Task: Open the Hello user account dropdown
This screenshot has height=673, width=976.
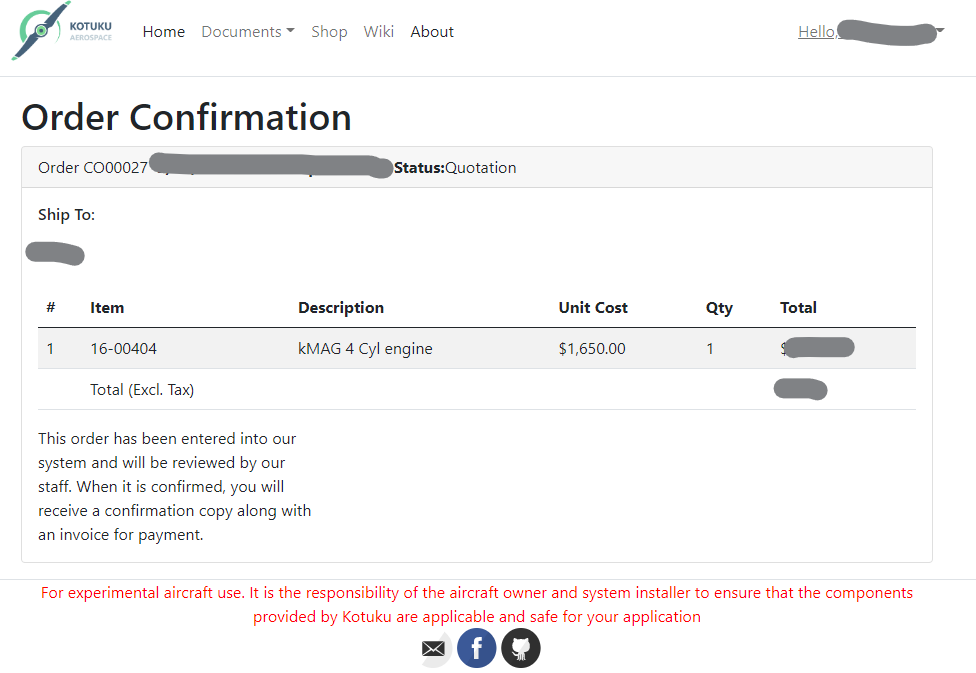Action: pos(870,32)
